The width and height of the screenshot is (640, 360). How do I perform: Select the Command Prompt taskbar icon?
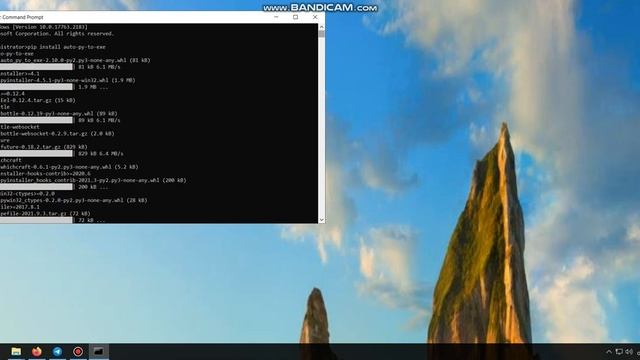click(x=99, y=351)
